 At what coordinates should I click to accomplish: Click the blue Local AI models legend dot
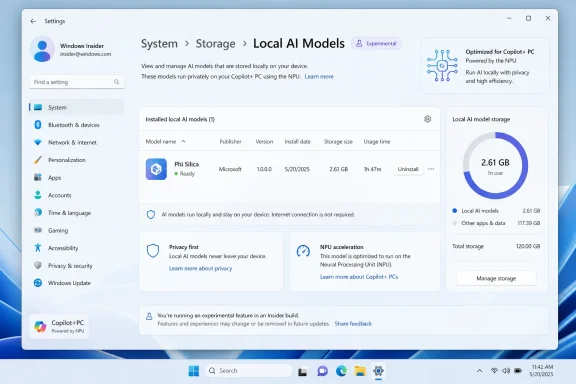454,211
